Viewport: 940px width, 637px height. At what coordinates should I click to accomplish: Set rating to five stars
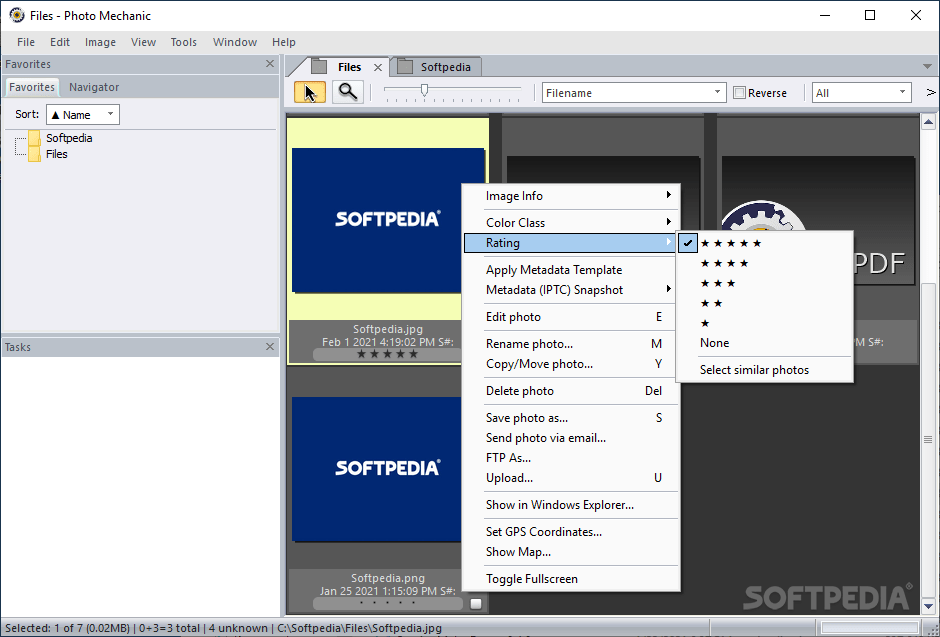(x=764, y=243)
